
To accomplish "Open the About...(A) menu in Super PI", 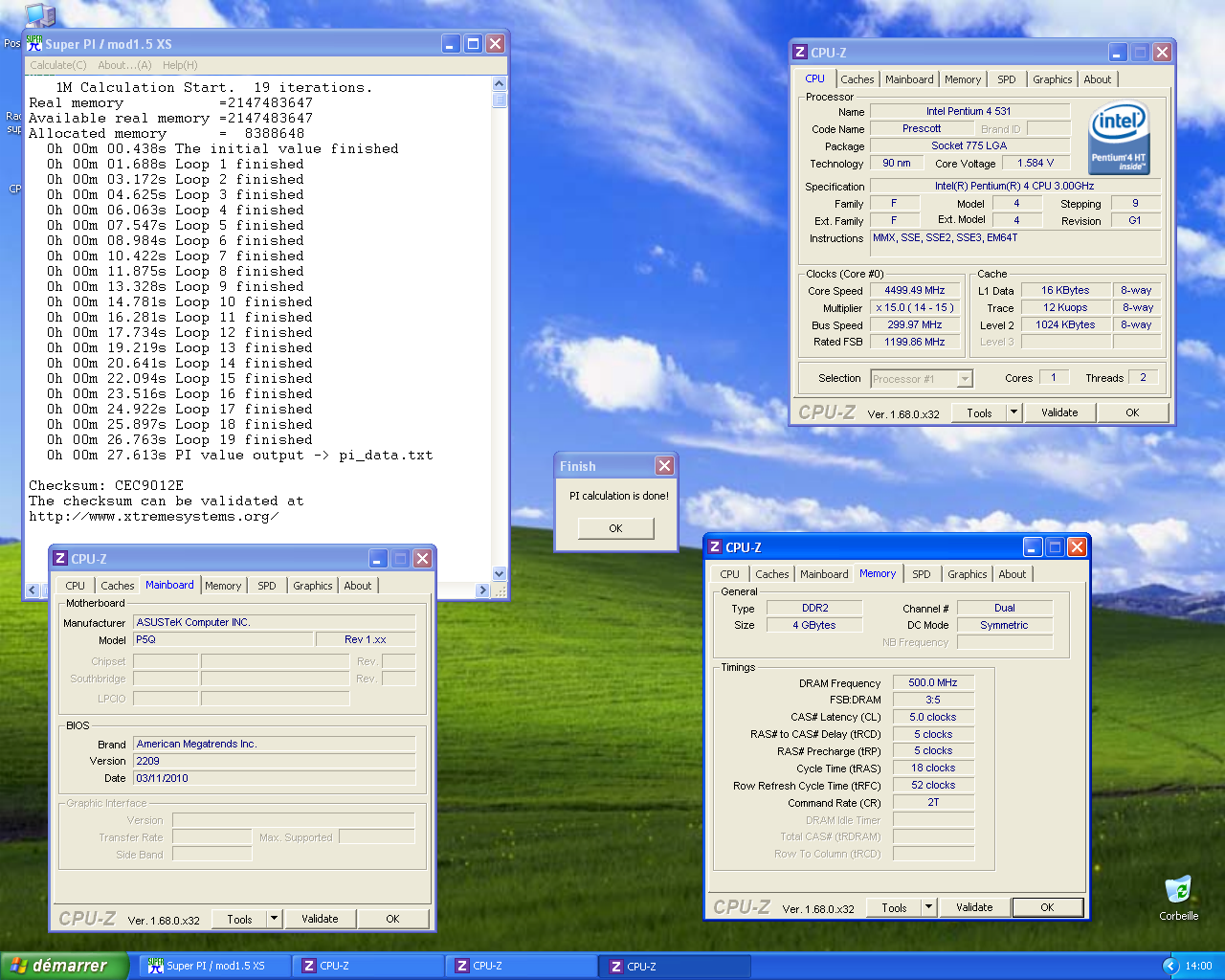I will (x=124, y=65).
